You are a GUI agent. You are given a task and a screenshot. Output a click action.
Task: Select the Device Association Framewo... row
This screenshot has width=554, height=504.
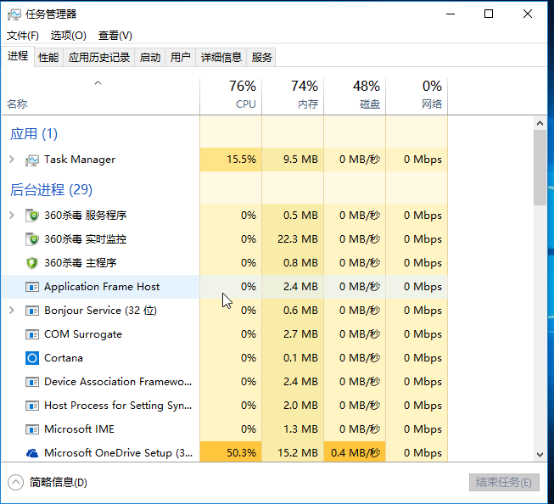225,382
